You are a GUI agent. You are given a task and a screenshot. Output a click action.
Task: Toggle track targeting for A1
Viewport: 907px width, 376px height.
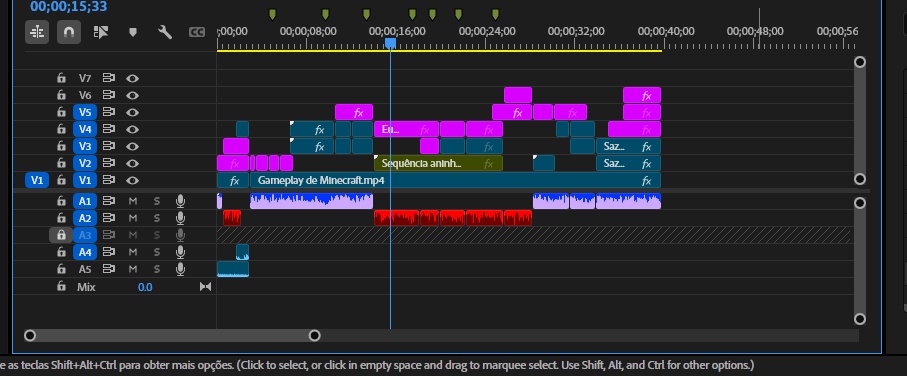coord(85,201)
